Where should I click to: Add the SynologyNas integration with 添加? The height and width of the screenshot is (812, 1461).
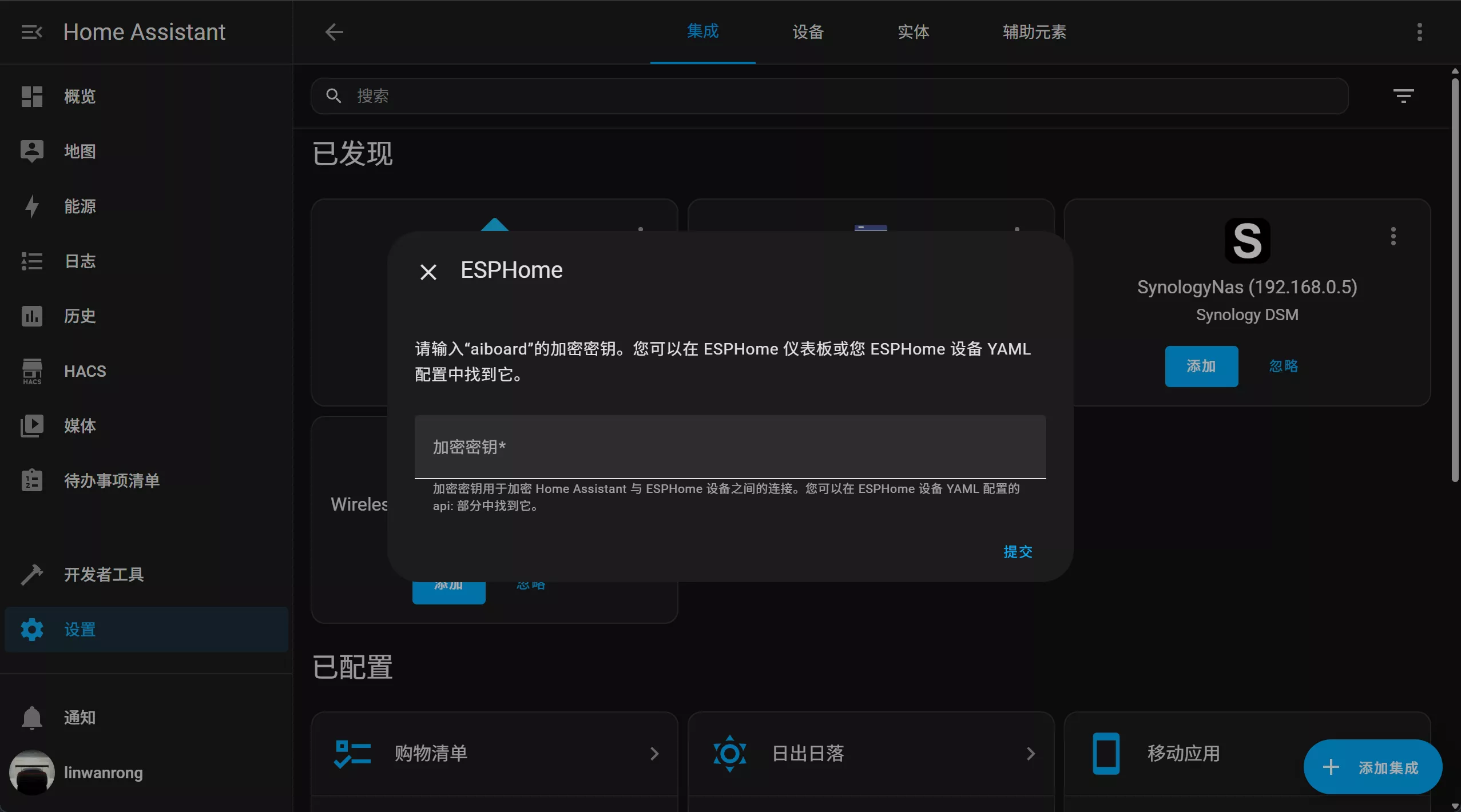pos(1201,366)
